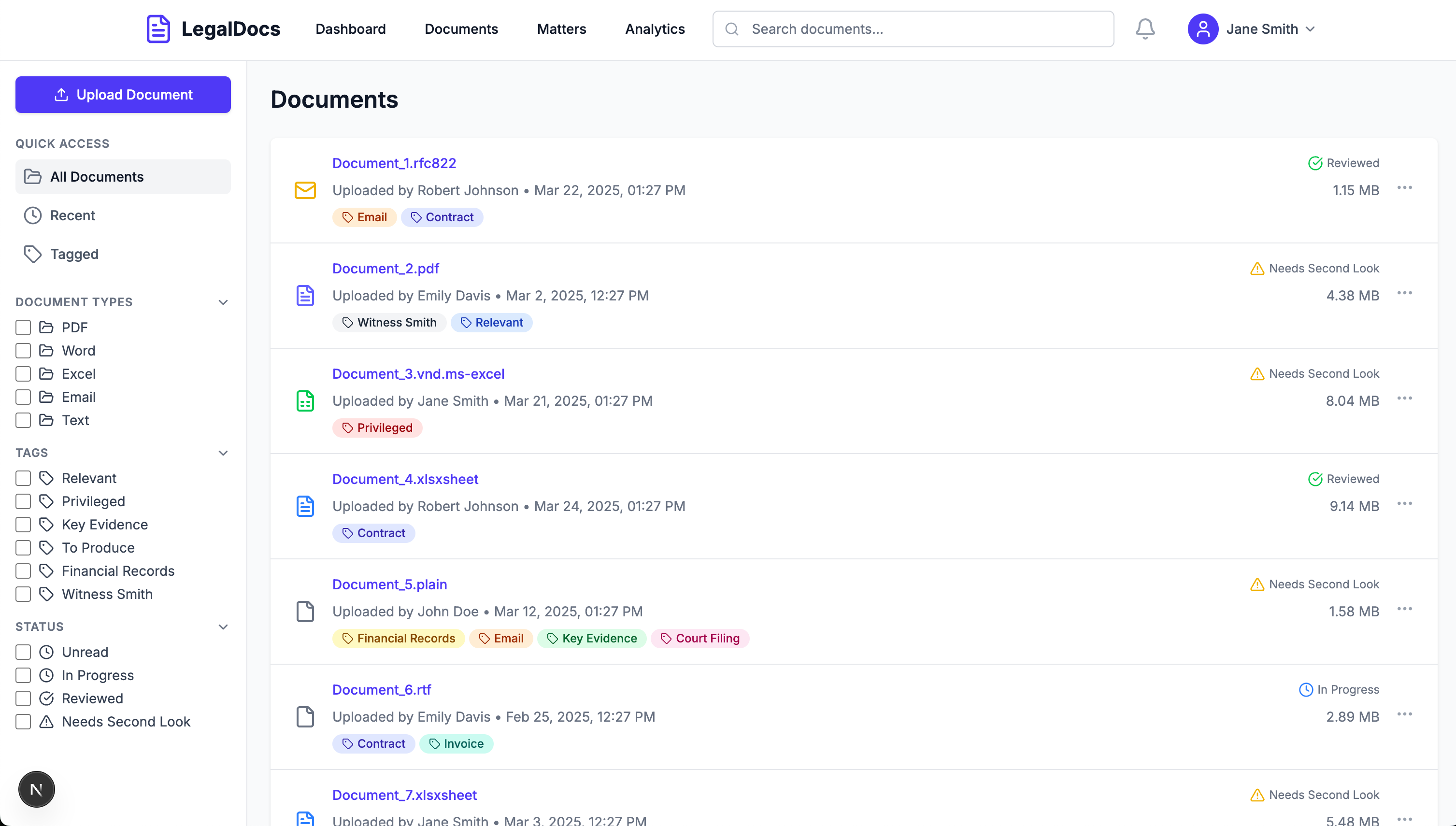Go to the Documents nav item
Image resolution: width=1456 pixels, height=826 pixels.
click(461, 29)
